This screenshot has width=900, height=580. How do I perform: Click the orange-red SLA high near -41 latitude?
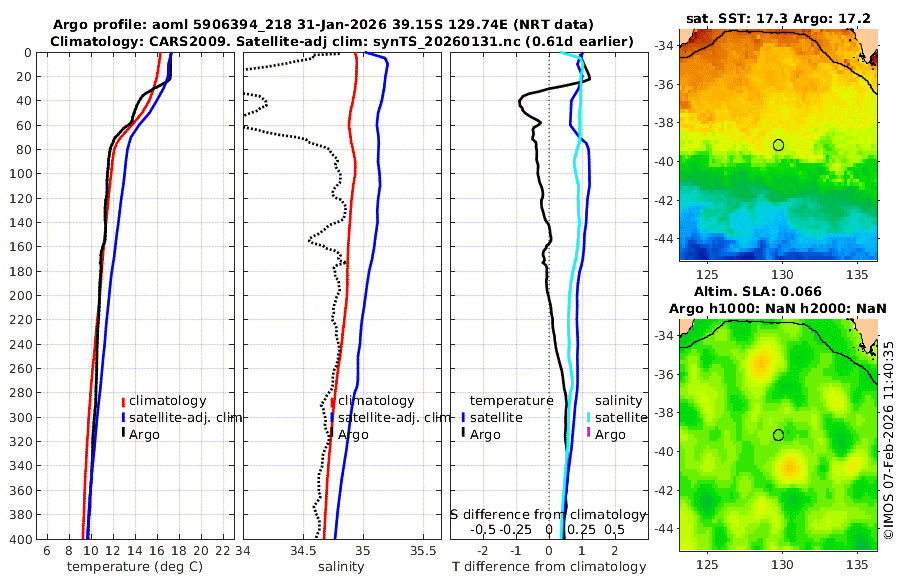pos(790,467)
